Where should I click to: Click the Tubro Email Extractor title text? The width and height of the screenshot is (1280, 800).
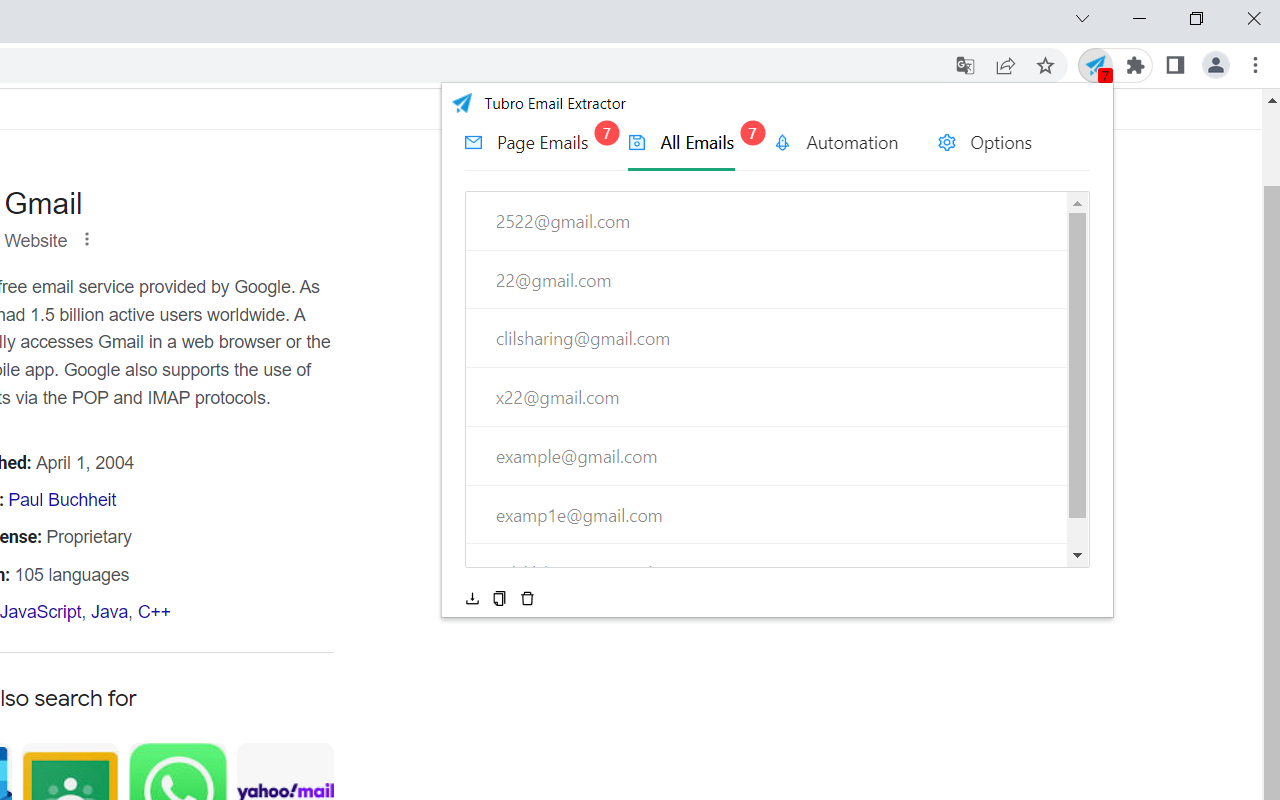tap(555, 104)
